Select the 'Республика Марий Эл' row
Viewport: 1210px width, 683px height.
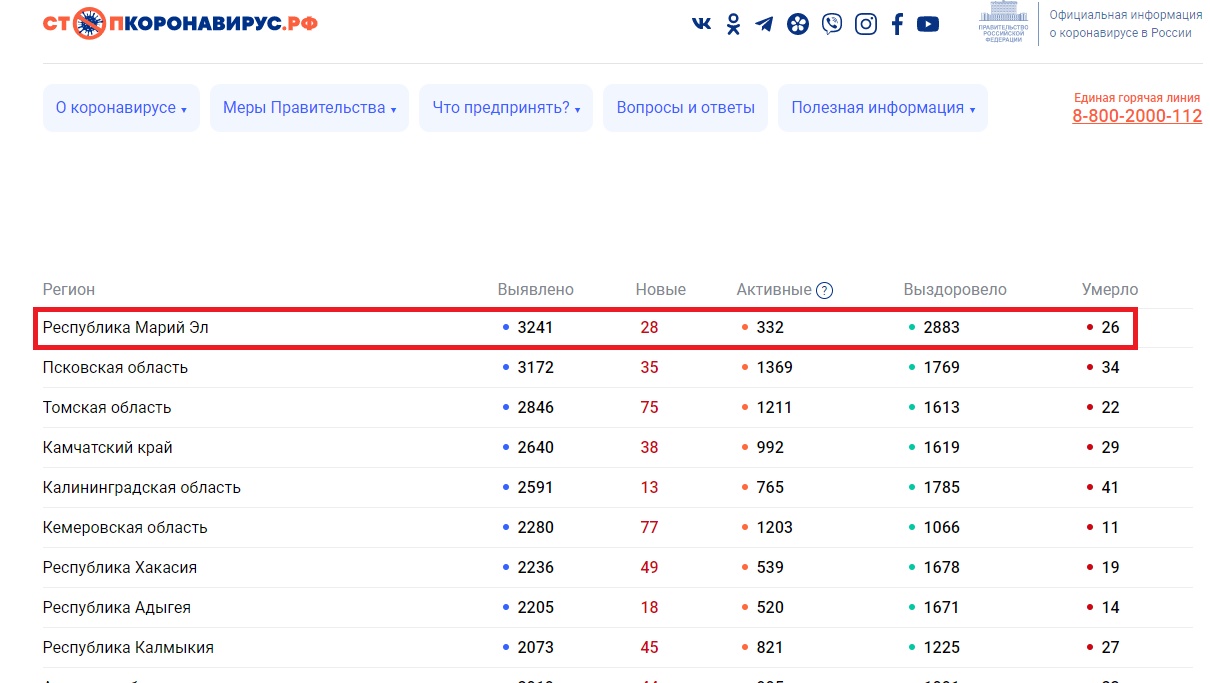point(126,328)
